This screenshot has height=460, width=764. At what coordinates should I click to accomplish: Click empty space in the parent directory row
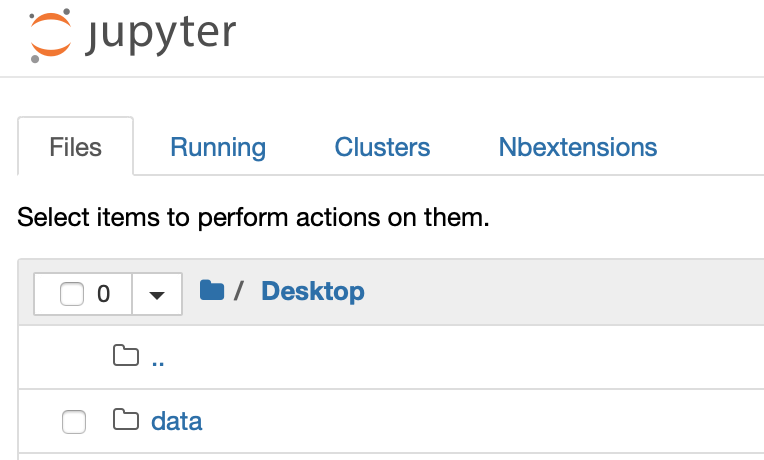point(480,357)
